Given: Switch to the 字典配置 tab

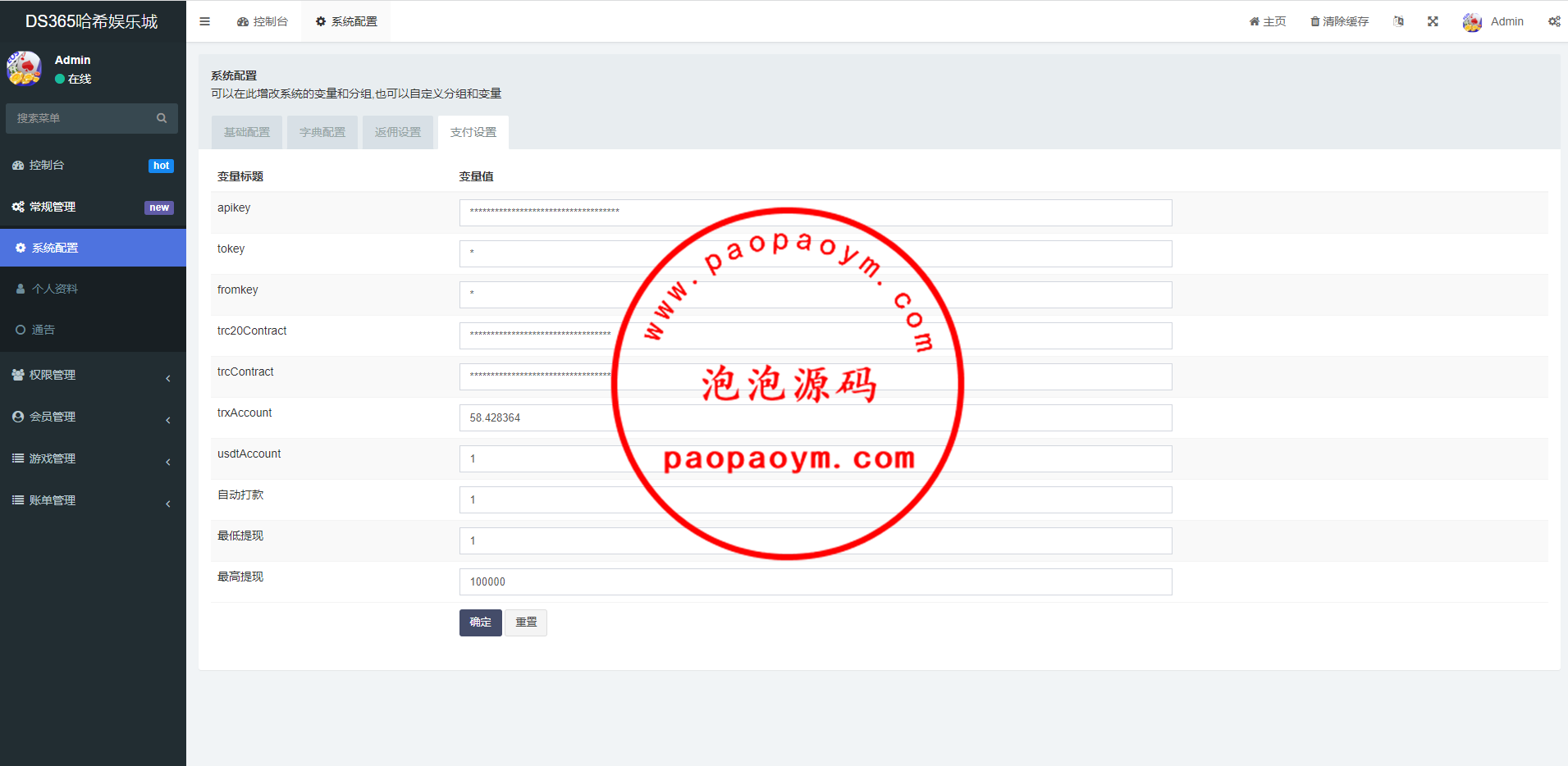Looking at the screenshot, I should [322, 132].
